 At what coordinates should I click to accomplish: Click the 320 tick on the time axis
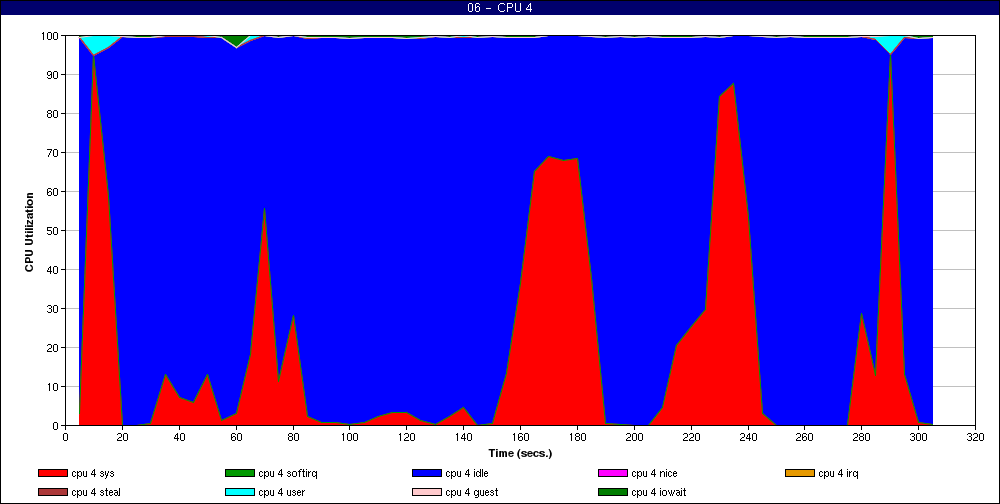tap(975, 436)
